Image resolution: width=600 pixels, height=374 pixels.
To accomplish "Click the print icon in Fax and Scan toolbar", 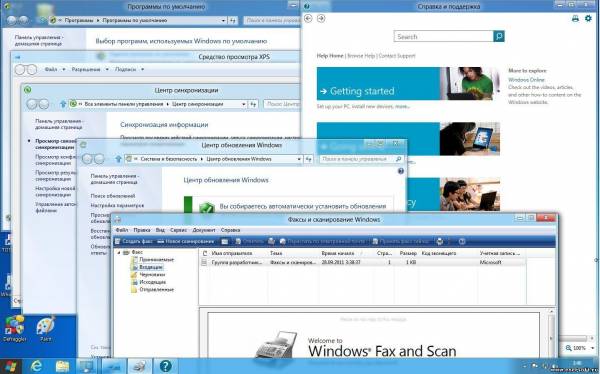I will (x=440, y=241).
